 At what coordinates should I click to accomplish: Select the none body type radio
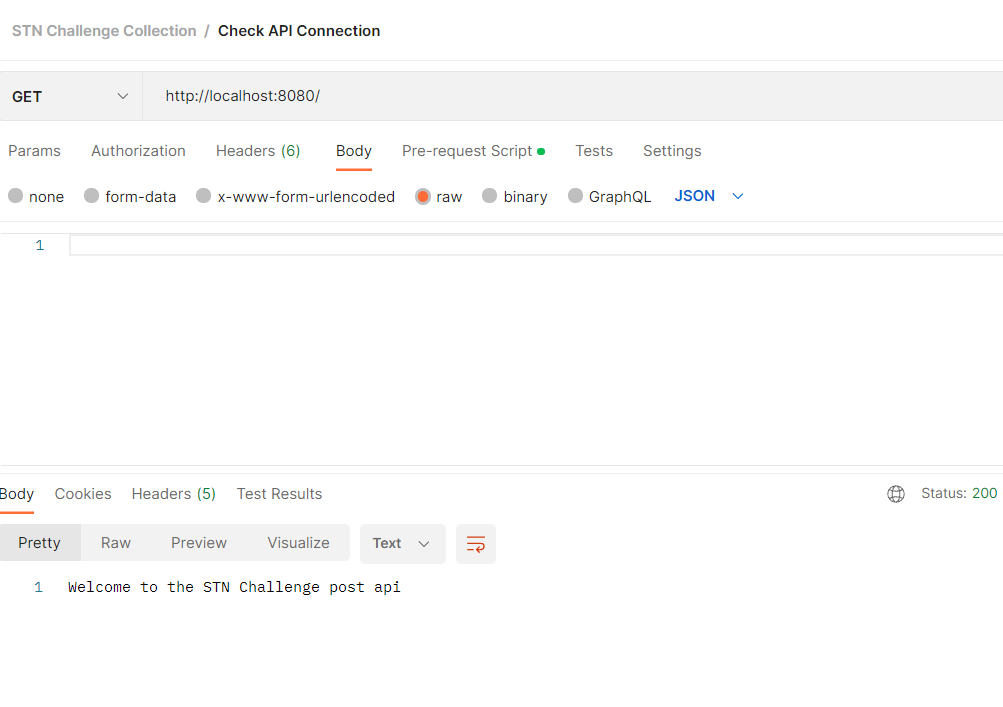click(x=15, y=196)
